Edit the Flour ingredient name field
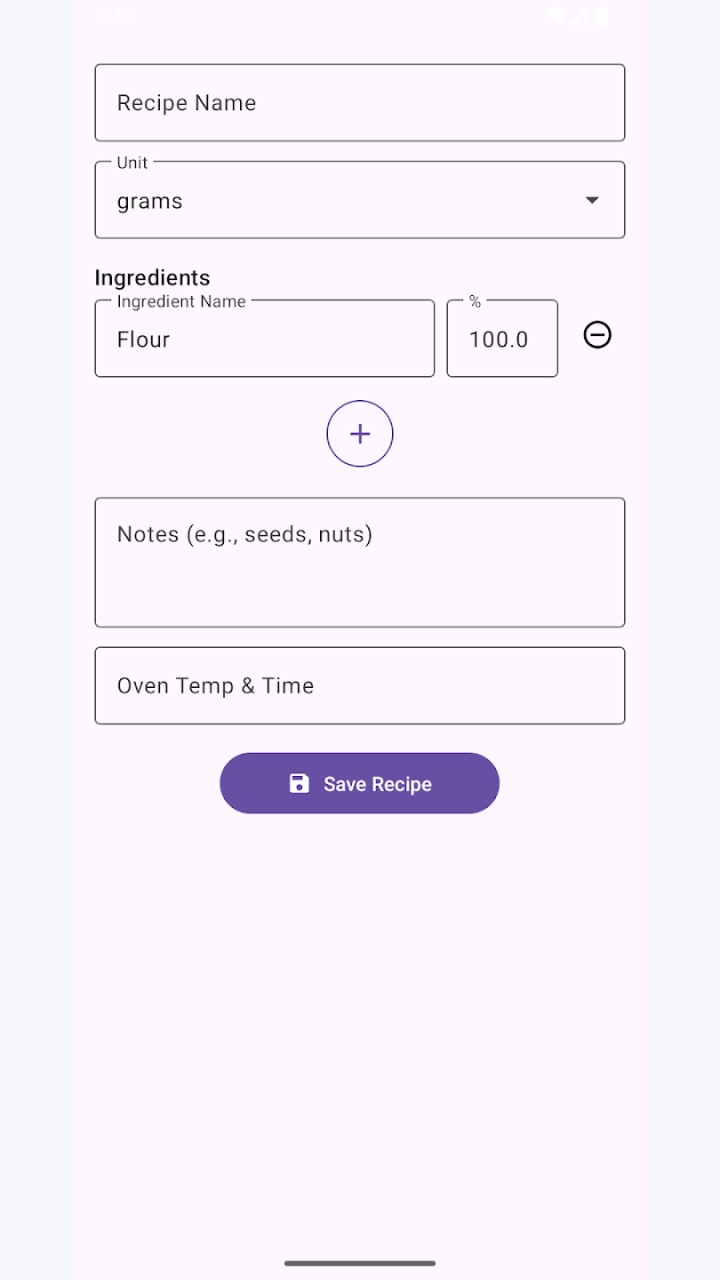Screen dimensions: 720x1280 click(x=265, y=338)
